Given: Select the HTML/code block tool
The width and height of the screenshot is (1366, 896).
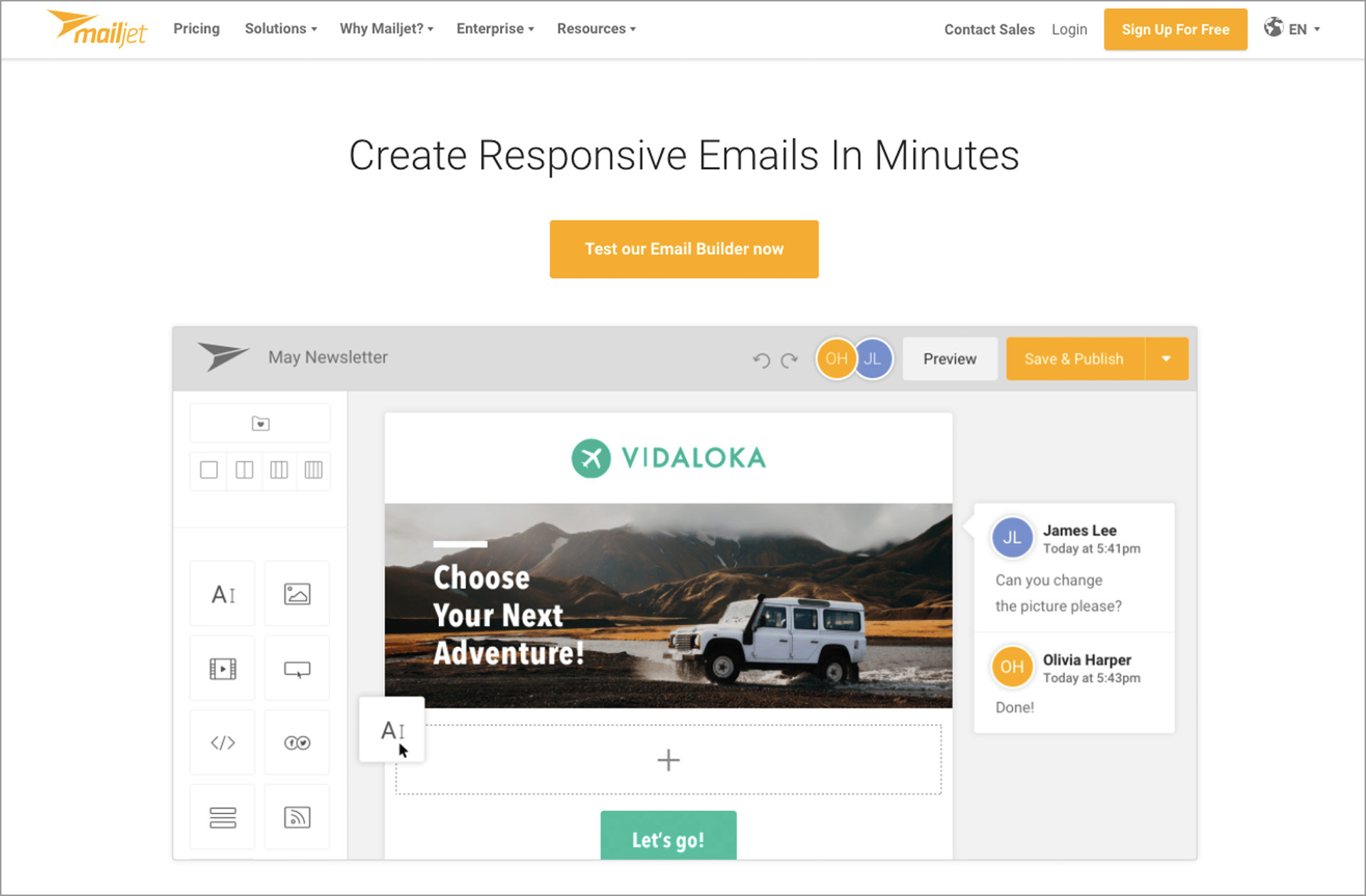Looking at the screenshot, I should [x=224, y=742].
